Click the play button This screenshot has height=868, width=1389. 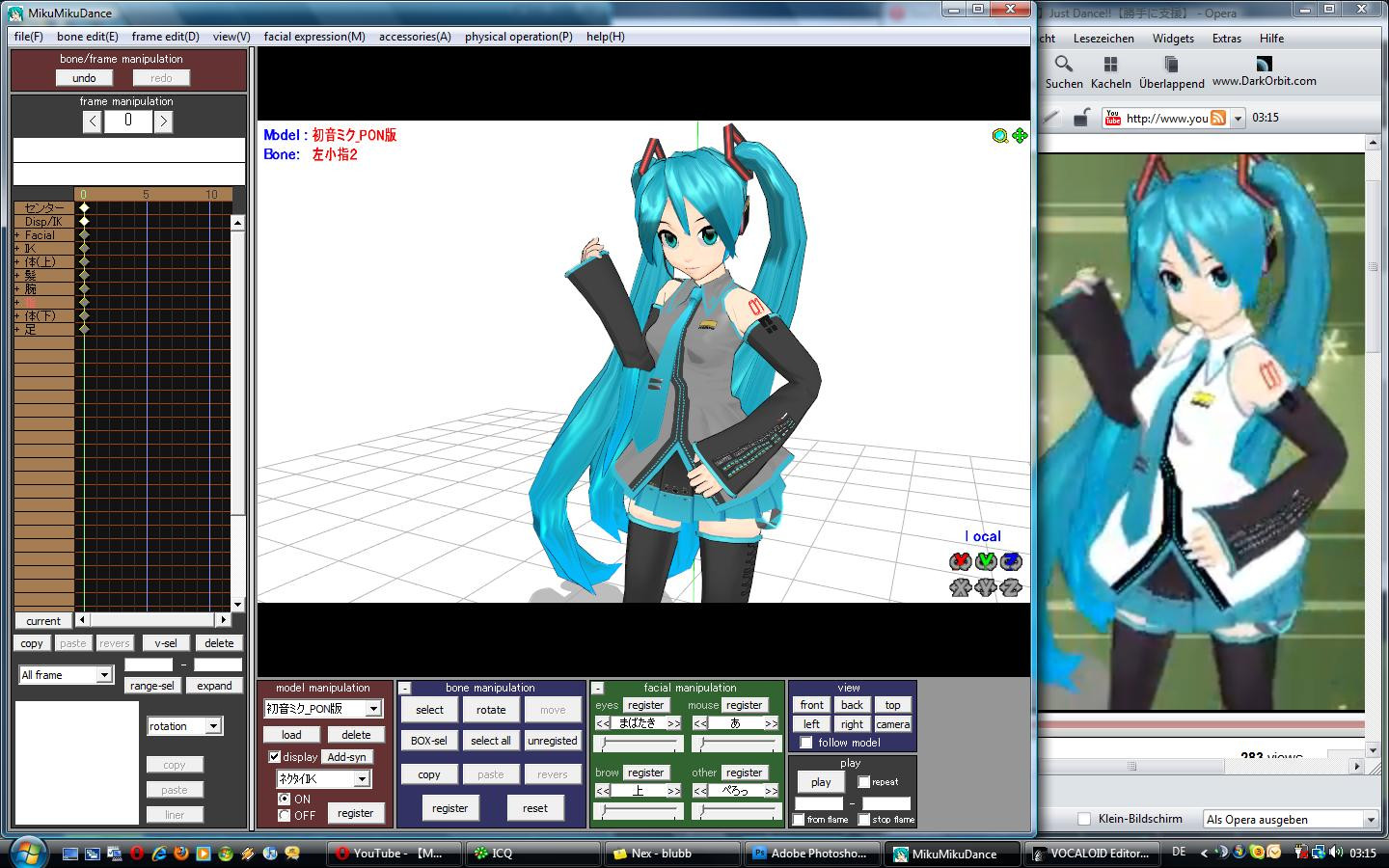click(x=821, y=782)
